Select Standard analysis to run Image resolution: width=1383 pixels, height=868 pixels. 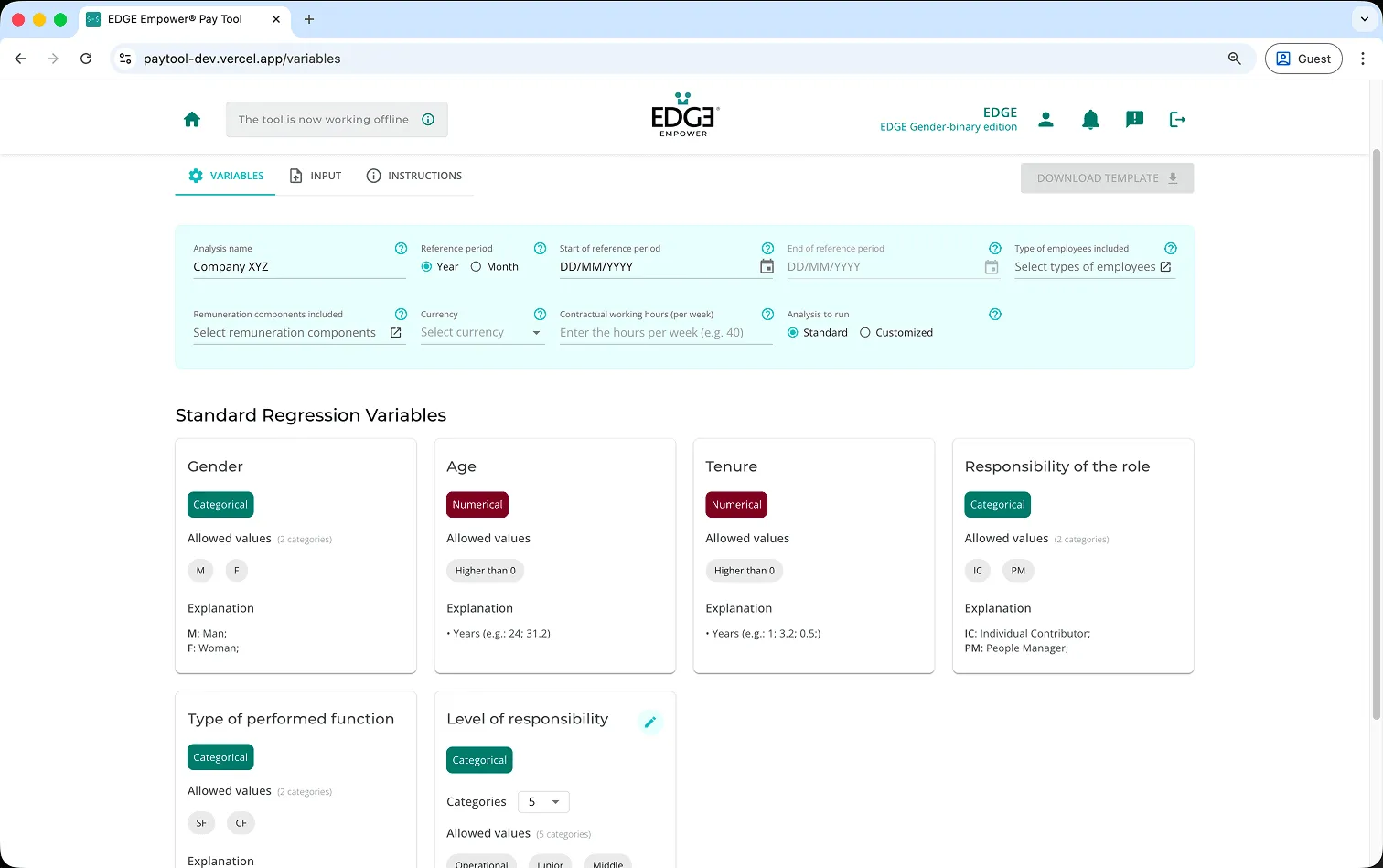click(x=793, y=332)
